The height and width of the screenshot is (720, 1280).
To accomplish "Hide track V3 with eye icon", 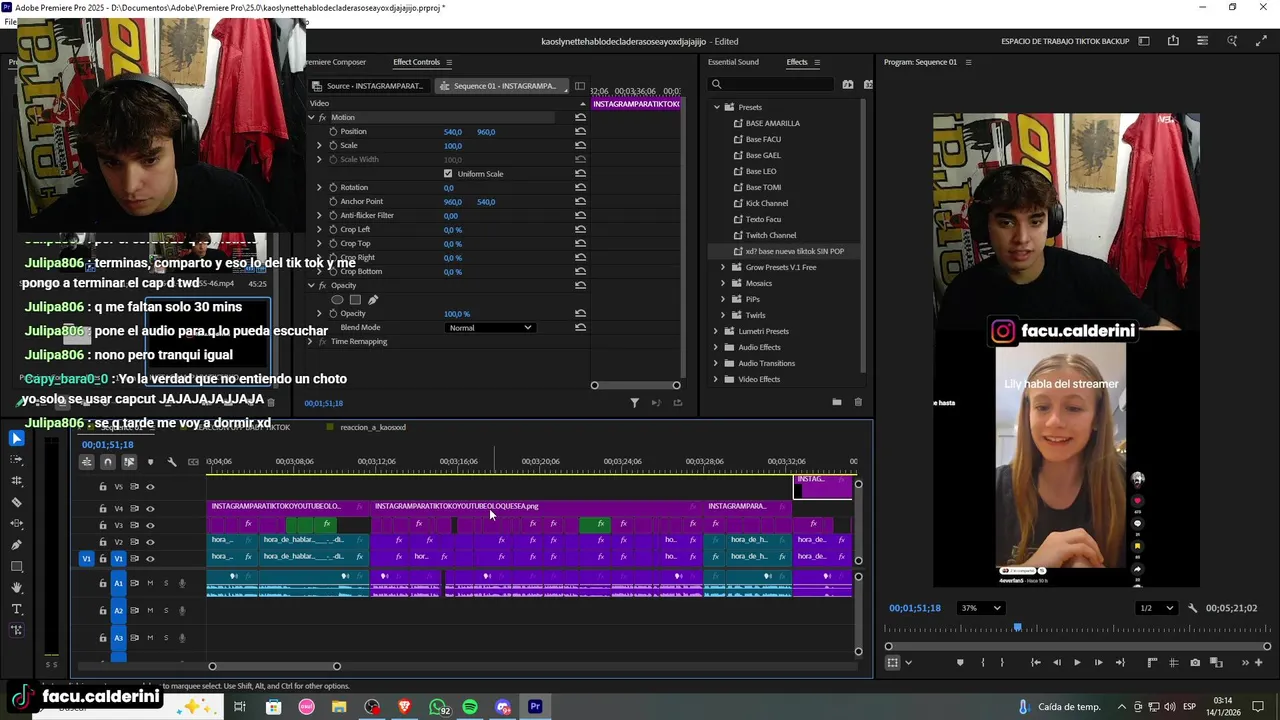I will 150,525.
